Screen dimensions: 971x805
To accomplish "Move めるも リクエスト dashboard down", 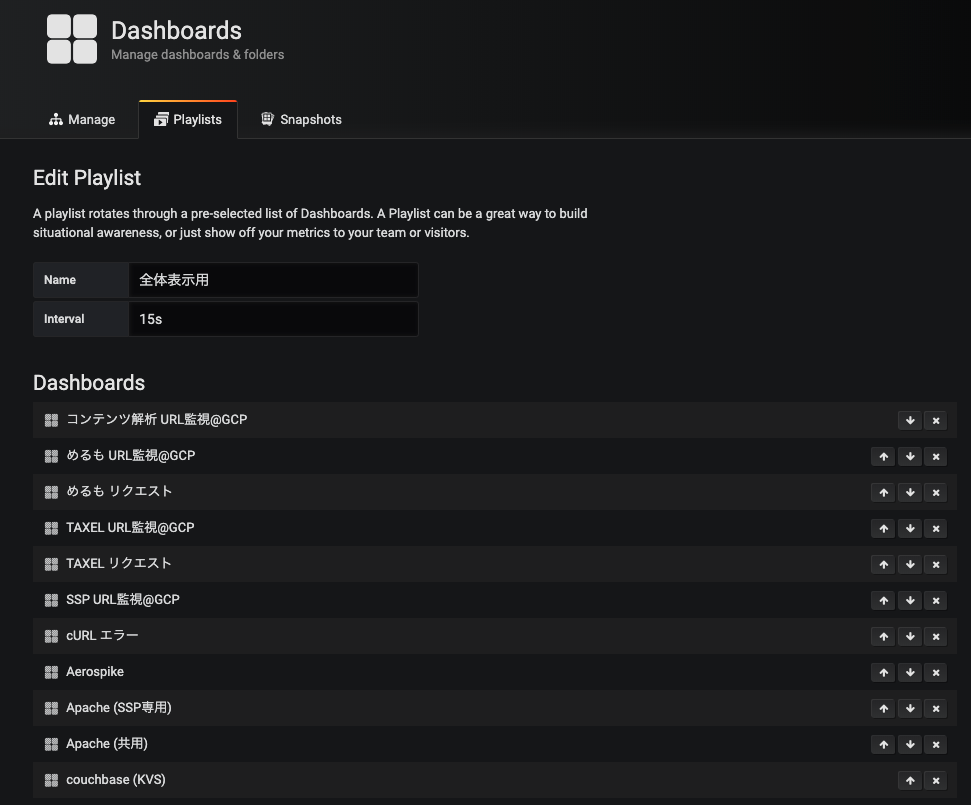I will (x=910, y=493).
